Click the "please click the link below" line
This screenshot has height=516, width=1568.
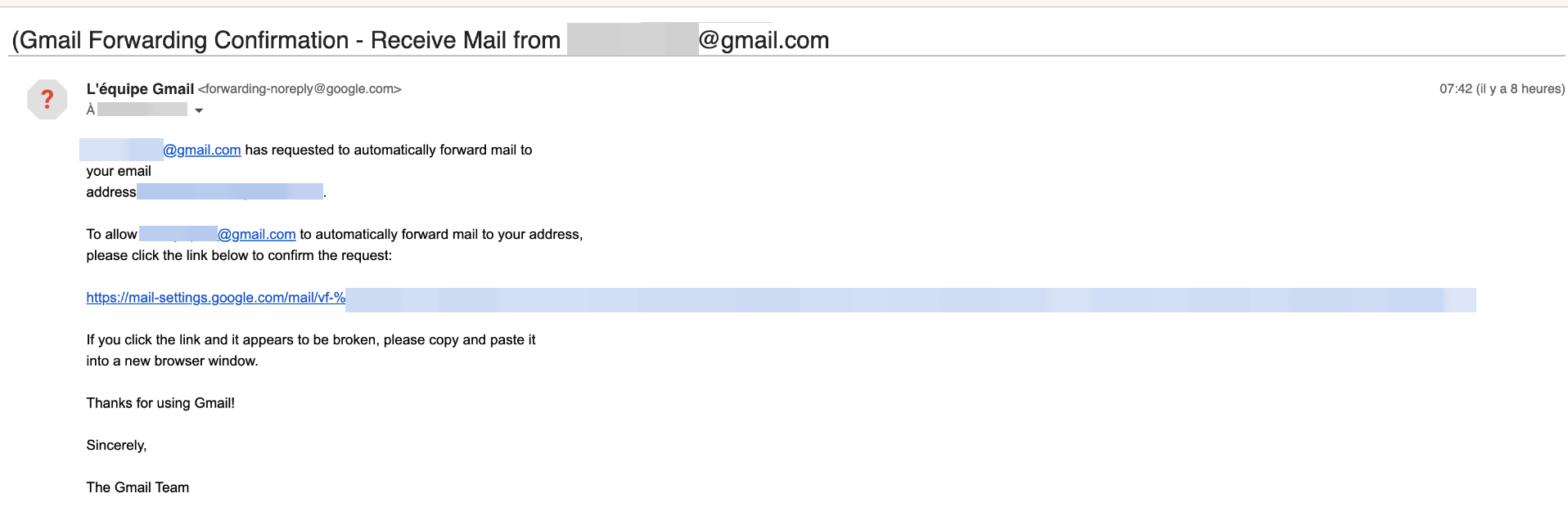239,256
